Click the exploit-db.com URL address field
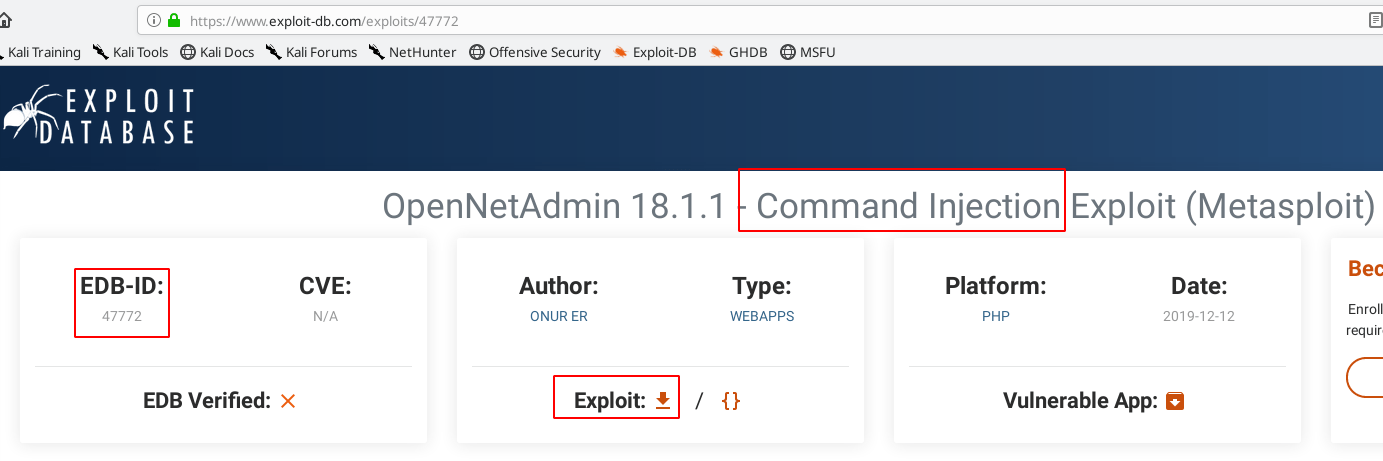 [760, 20]
